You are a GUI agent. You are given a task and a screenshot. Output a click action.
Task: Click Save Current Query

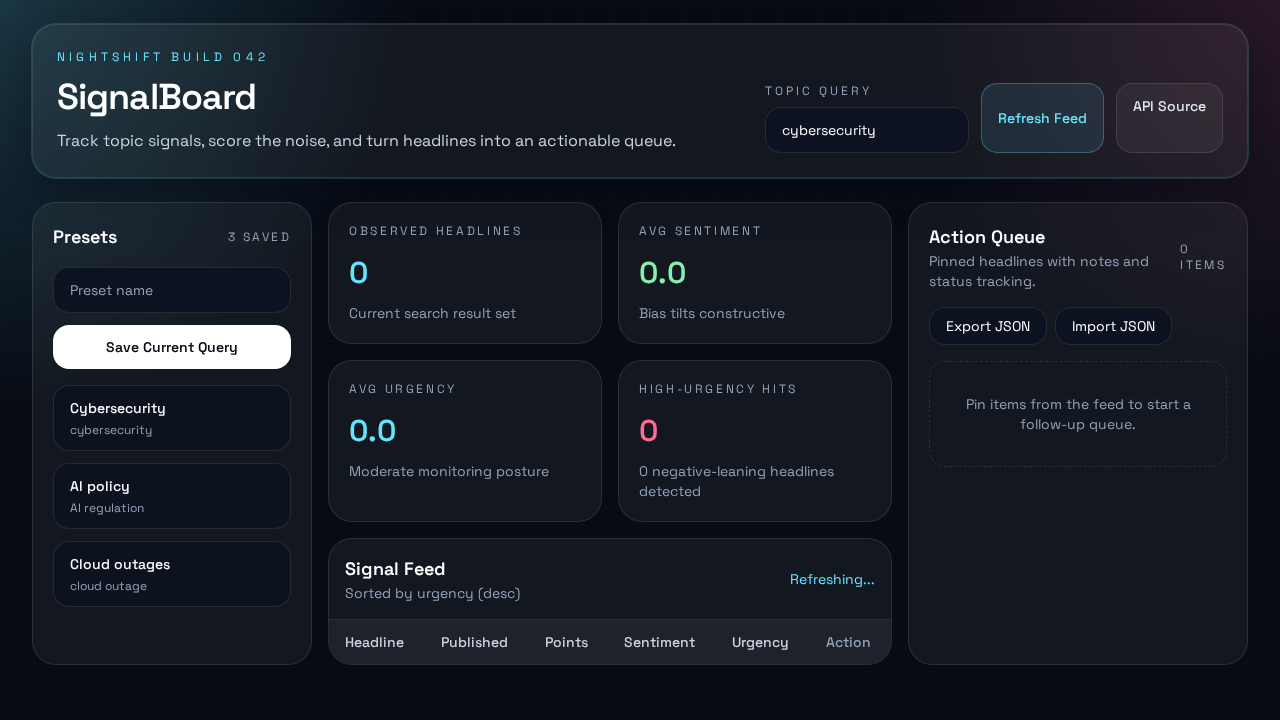pyautogui.click(x=171, y=347)
